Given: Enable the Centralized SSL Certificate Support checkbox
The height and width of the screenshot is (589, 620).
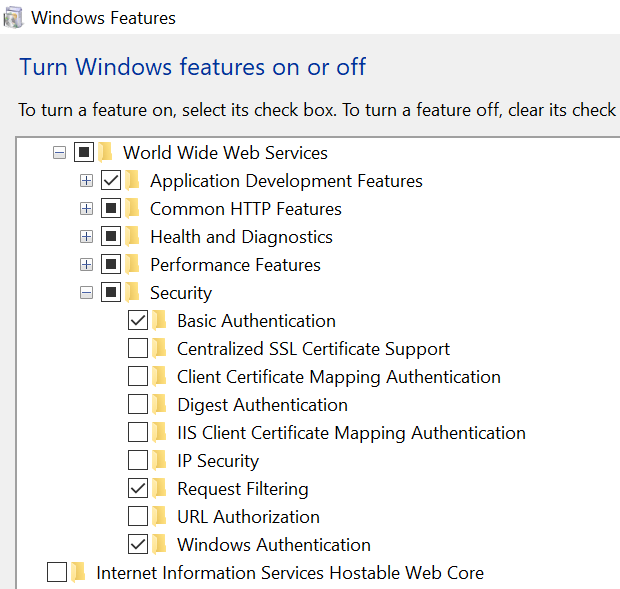Looking at the screenshot, I should 138,349.
